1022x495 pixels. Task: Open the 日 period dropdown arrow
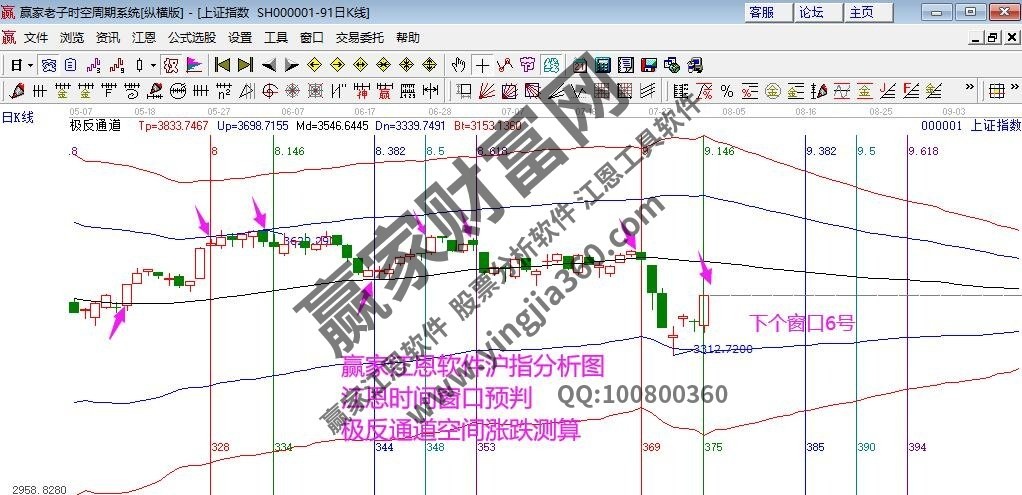click(x=30, y=65)
